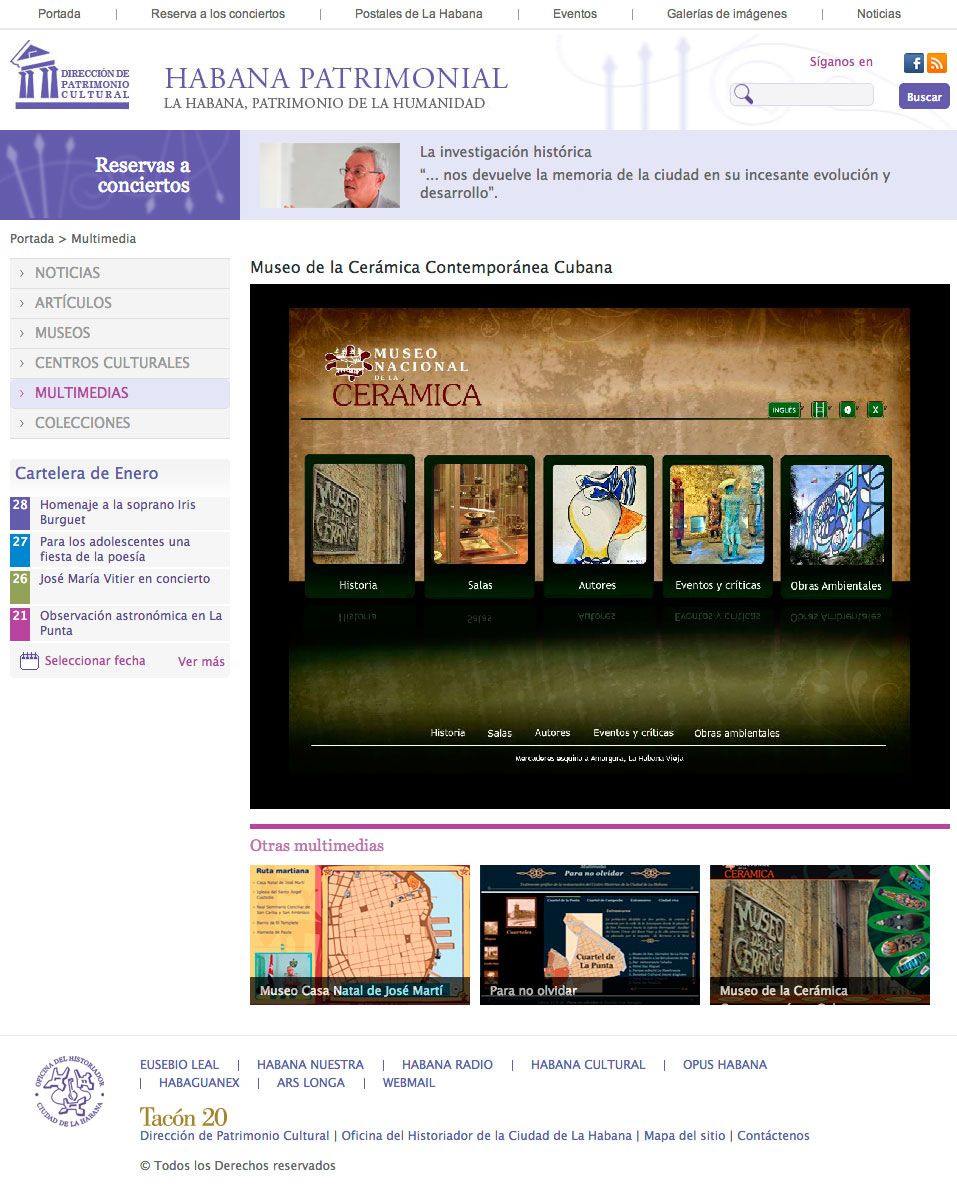Screen dimensions: 957x1202
Task: Click the INGLES language button in multimedia
Action: [x=785, y=409]
